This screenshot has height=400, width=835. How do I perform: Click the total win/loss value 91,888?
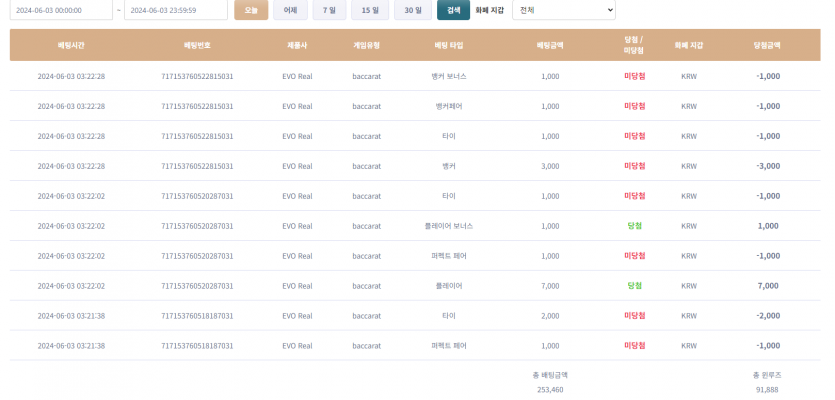point(767,390)
